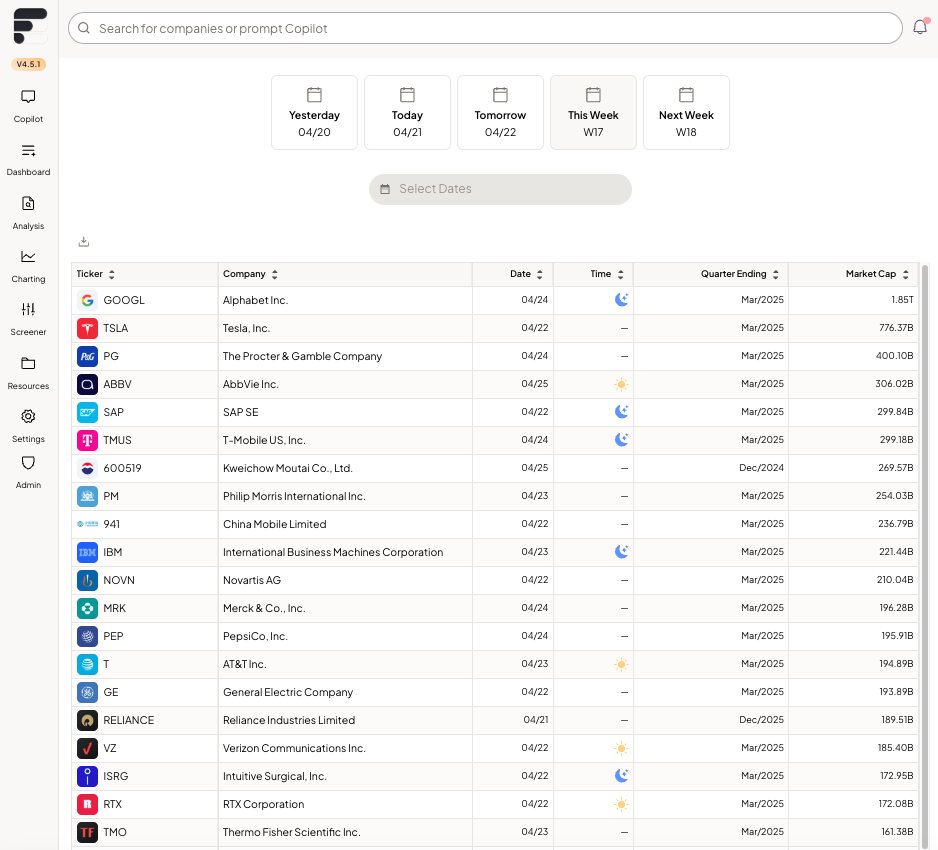This screenshot has height=850, width=938.
Task: Open the Select Dates picker
Action: 500,189
